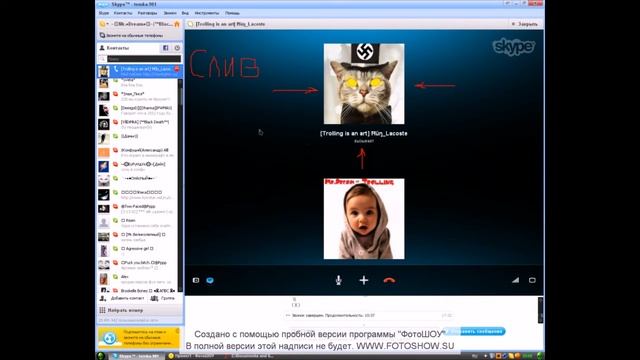The image size is (640, 360).
Task: Click the Добавить контакт link
Action: (127, 298)
